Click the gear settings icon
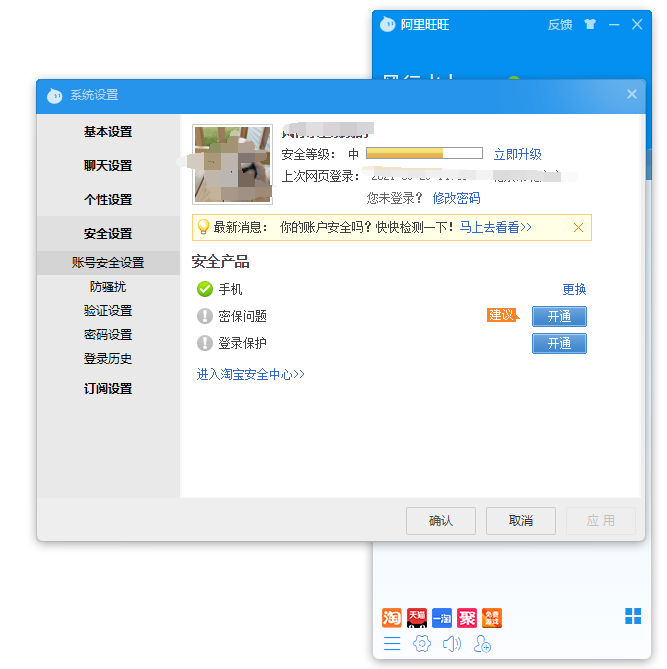The width and height of the screenshot is (667, 669). (422, 644)
